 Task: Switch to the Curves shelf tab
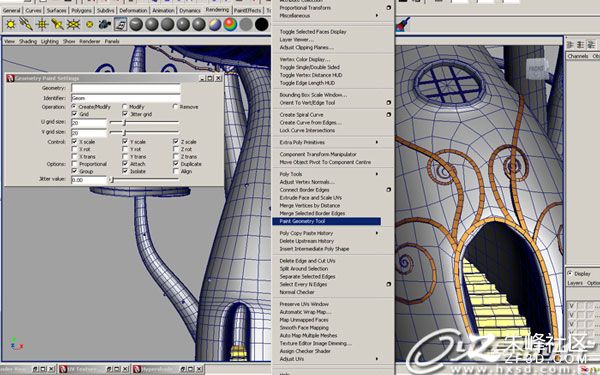(33, 10)
